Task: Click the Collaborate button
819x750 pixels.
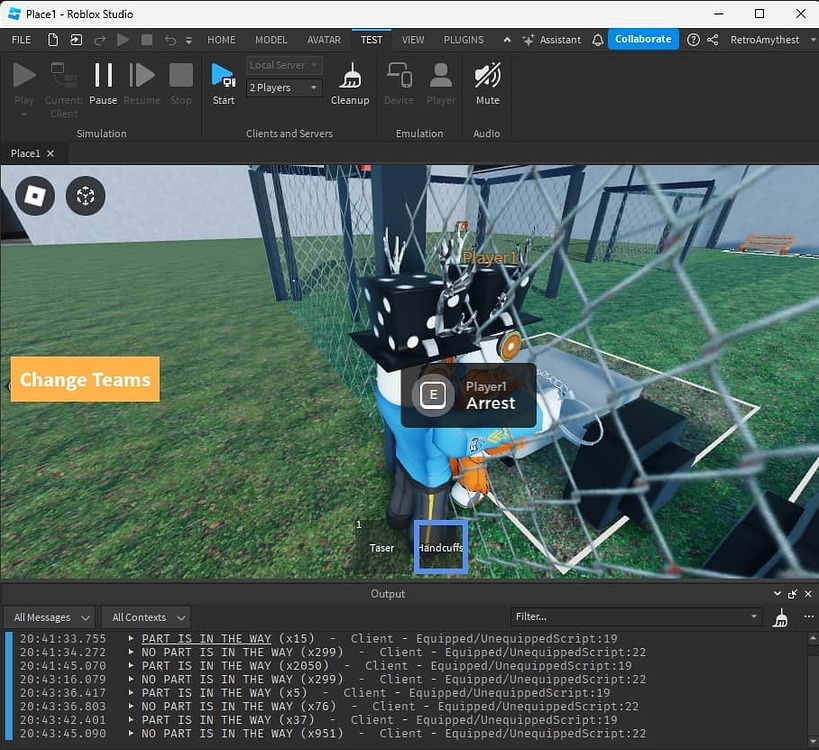Action: click(643, 39)
